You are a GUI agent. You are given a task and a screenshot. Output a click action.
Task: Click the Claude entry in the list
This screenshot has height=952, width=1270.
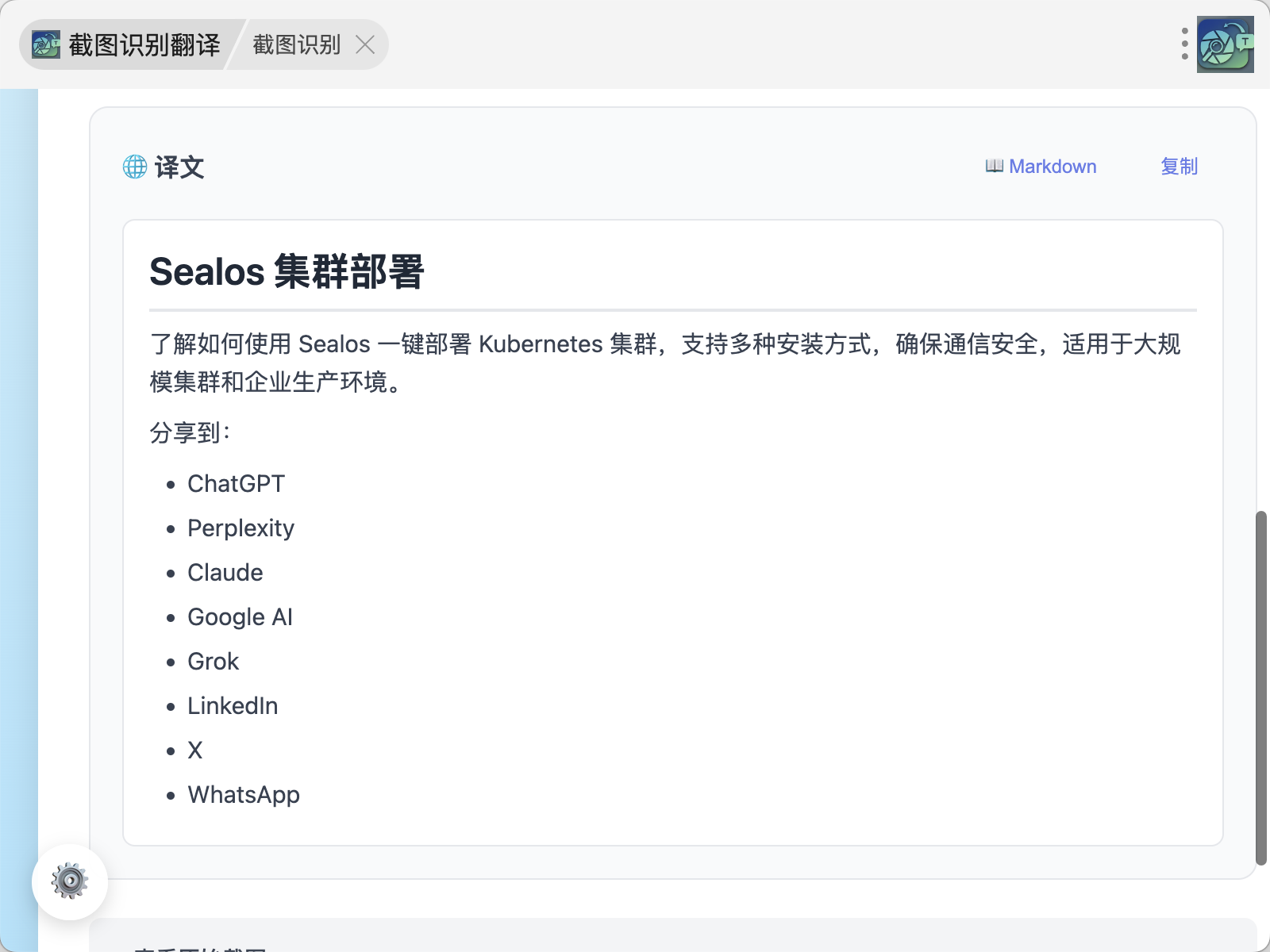pos(225,573)
